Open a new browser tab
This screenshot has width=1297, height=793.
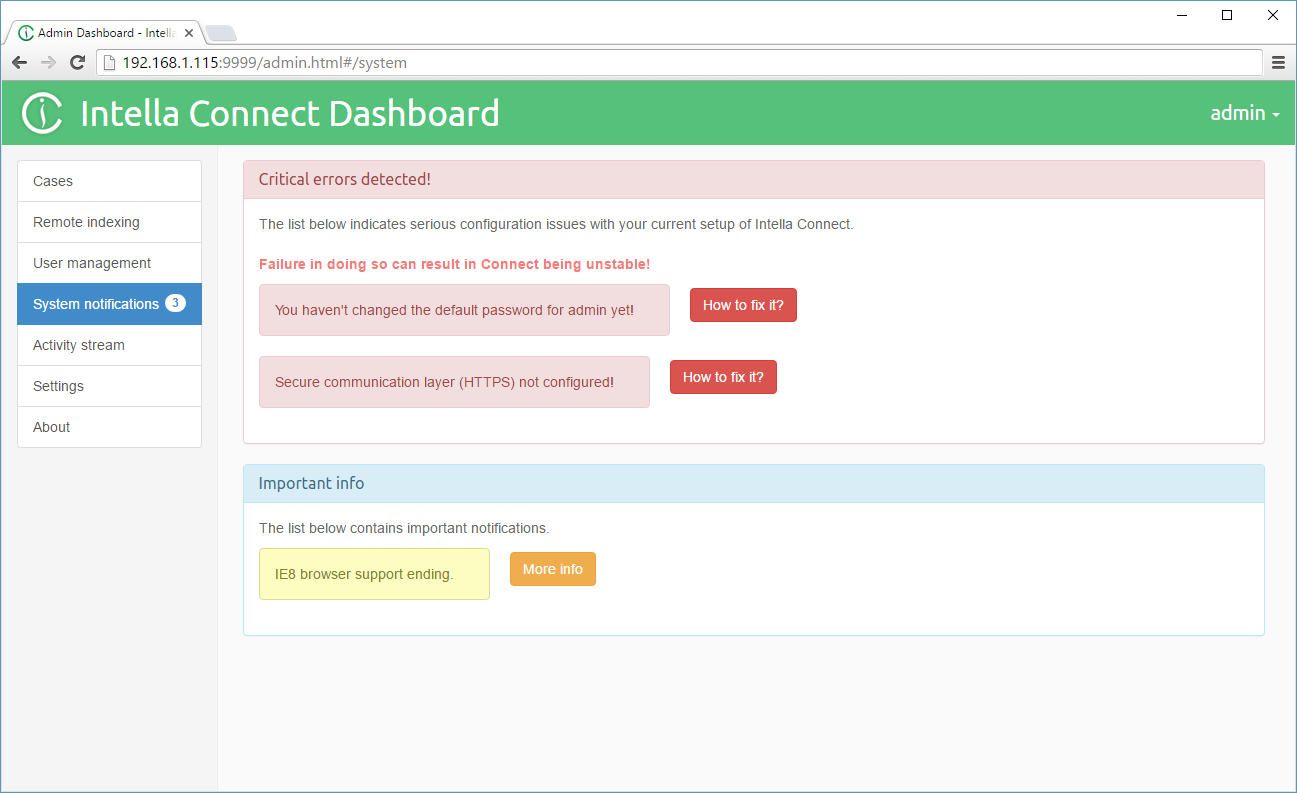pyautogui.click(x=221, y=33)
